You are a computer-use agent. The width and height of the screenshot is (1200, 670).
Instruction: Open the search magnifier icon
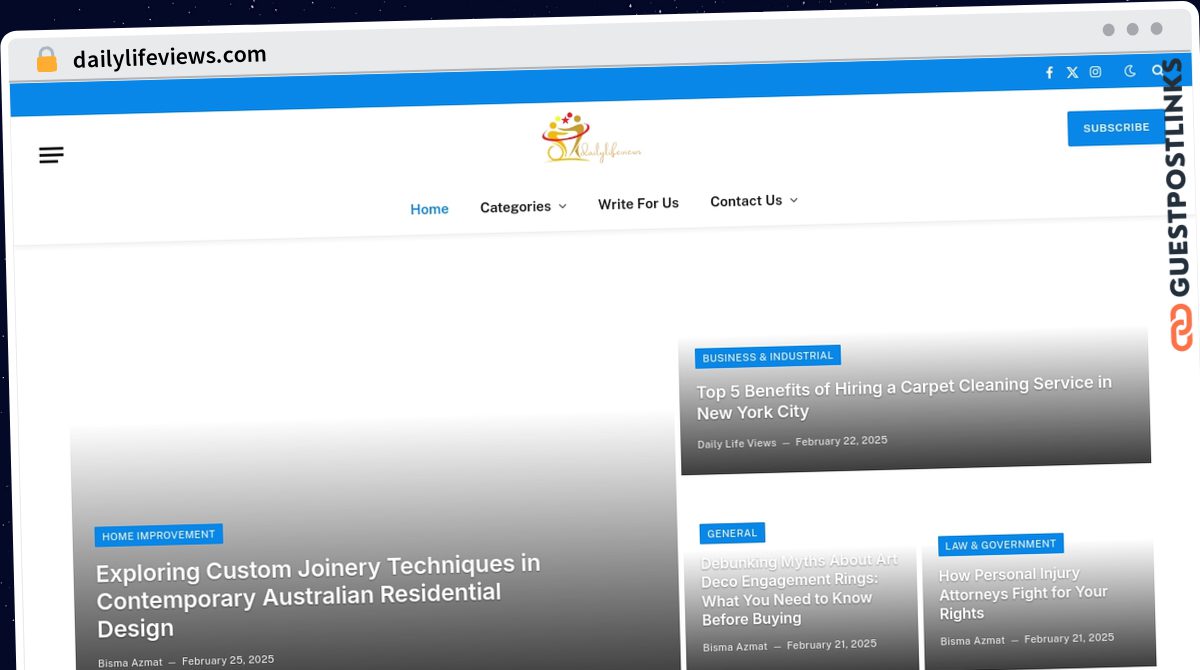pyautogui.click(x=1158, y=70)
